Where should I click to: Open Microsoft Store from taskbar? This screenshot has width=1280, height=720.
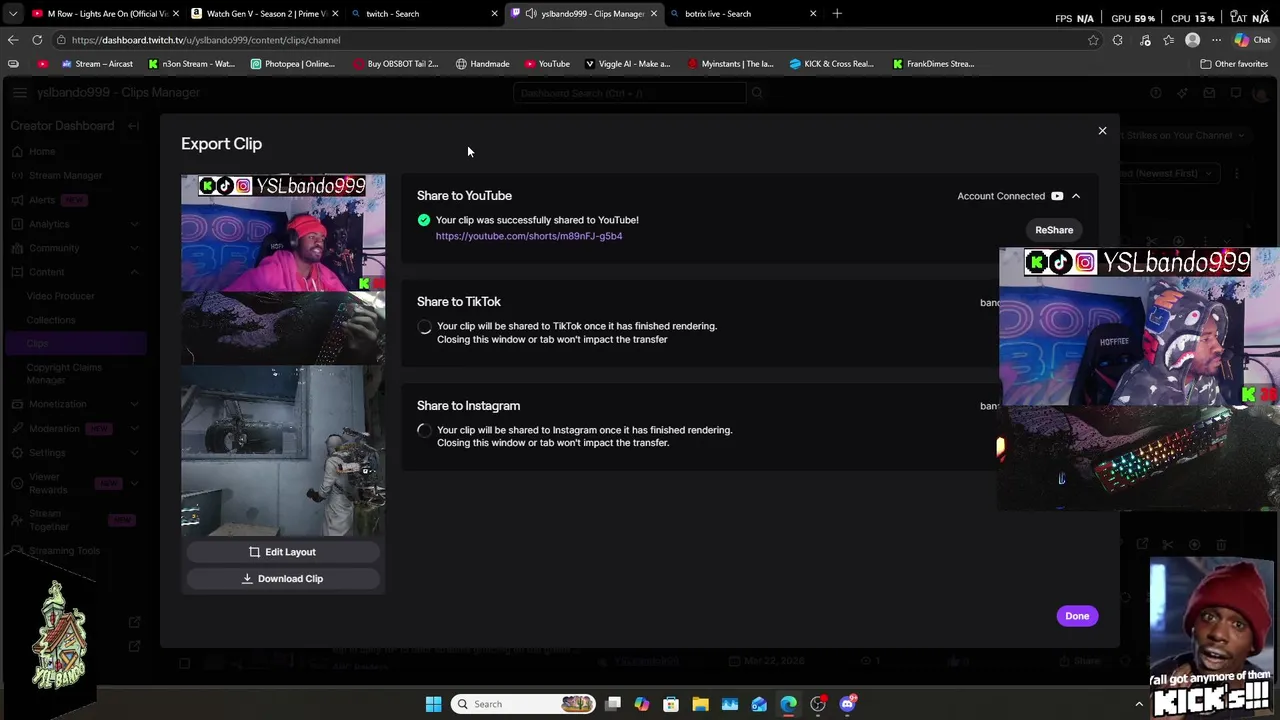(671, 704)
